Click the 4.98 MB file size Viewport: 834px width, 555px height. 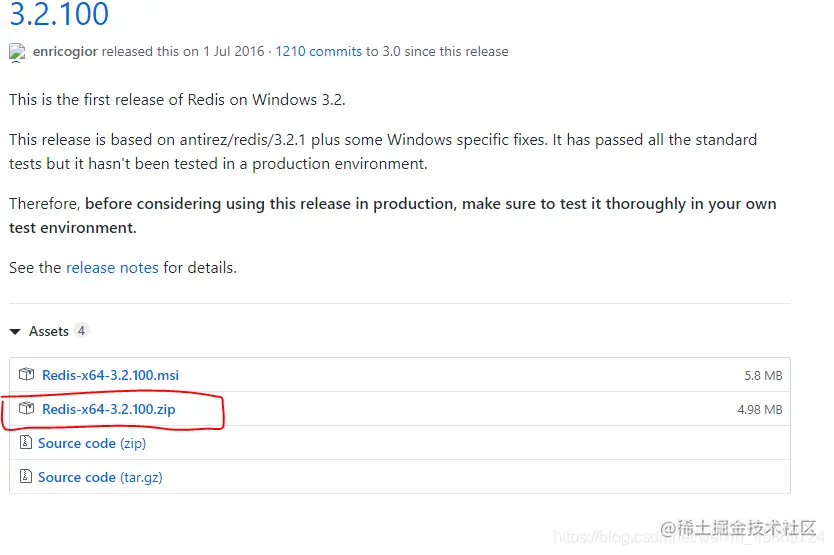coord(760,410)
